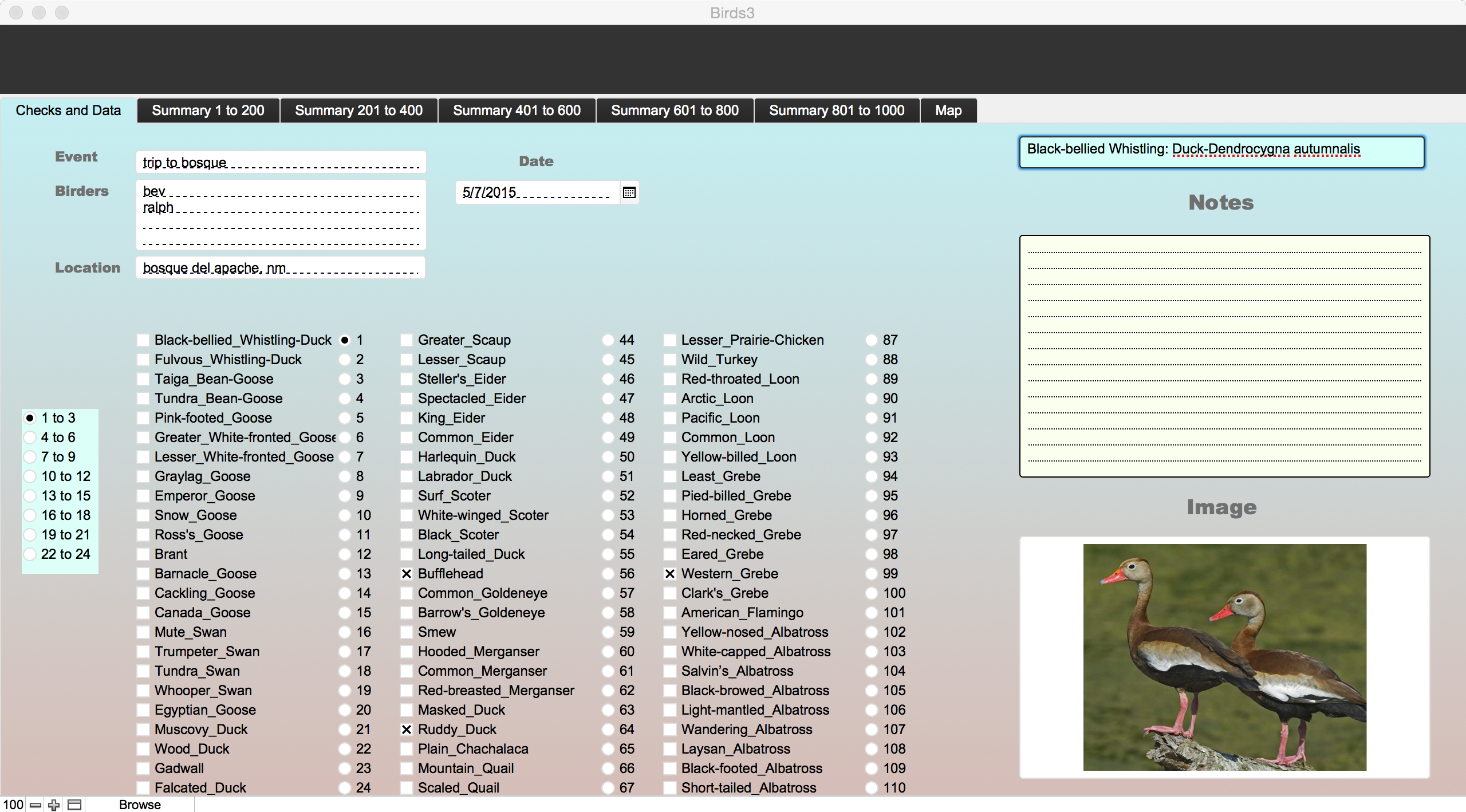
Task: Switch to Summary 1 to 200 tab
Action: click(x=208, y=111)
